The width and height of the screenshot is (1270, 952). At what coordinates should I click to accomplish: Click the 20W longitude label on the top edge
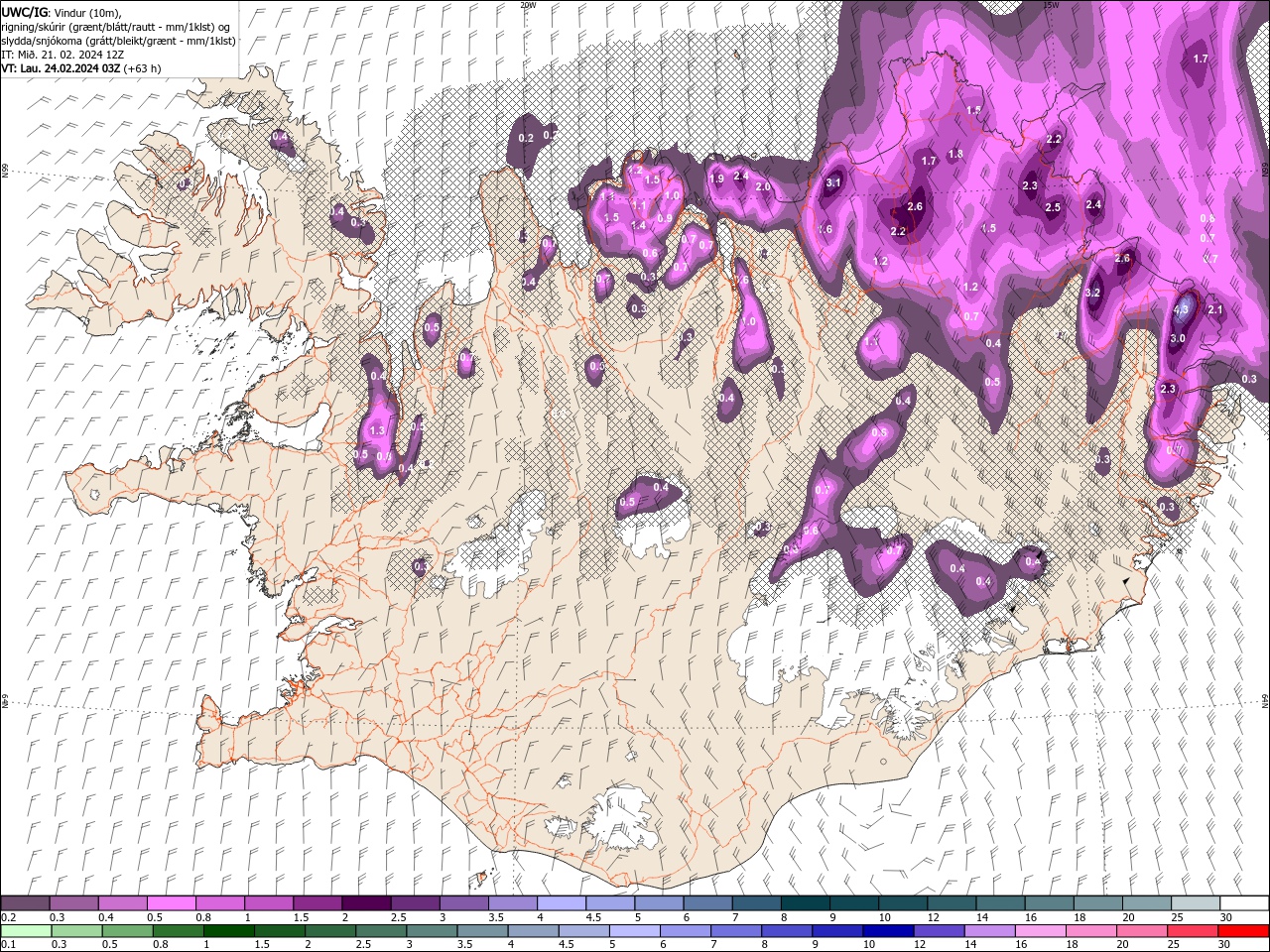(528, 5)
